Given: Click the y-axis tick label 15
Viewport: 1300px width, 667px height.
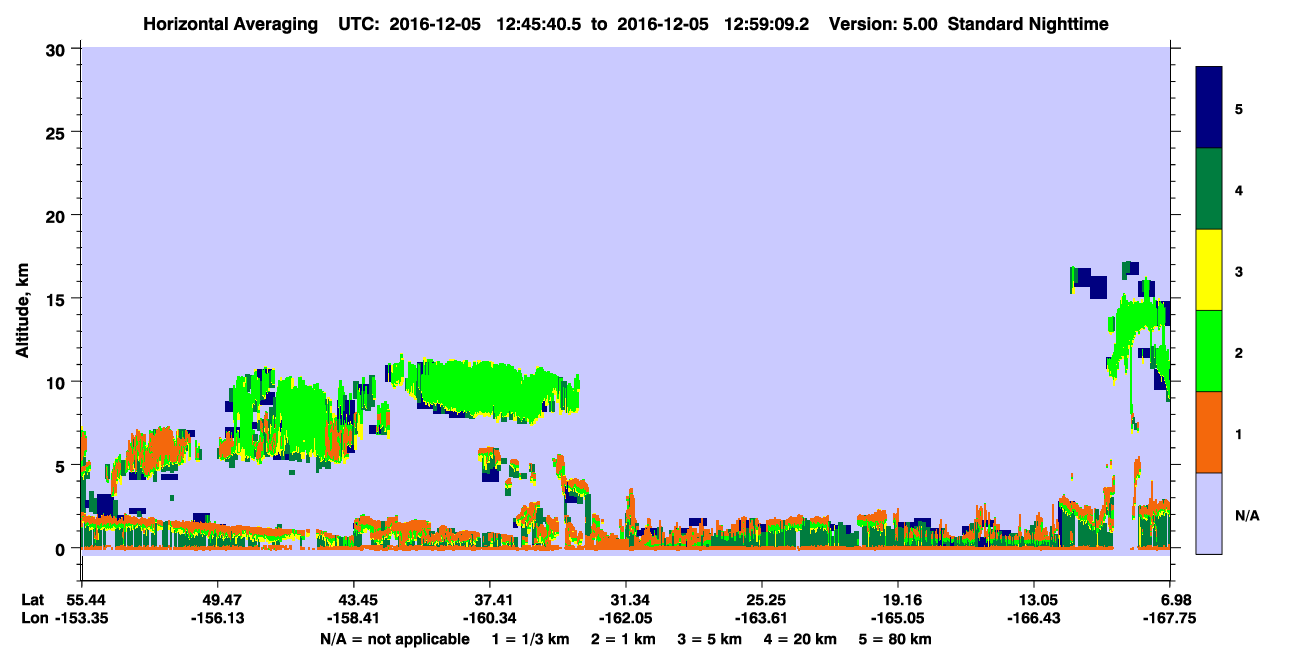Looking at the screenshot, I should [x=58, y=299].
